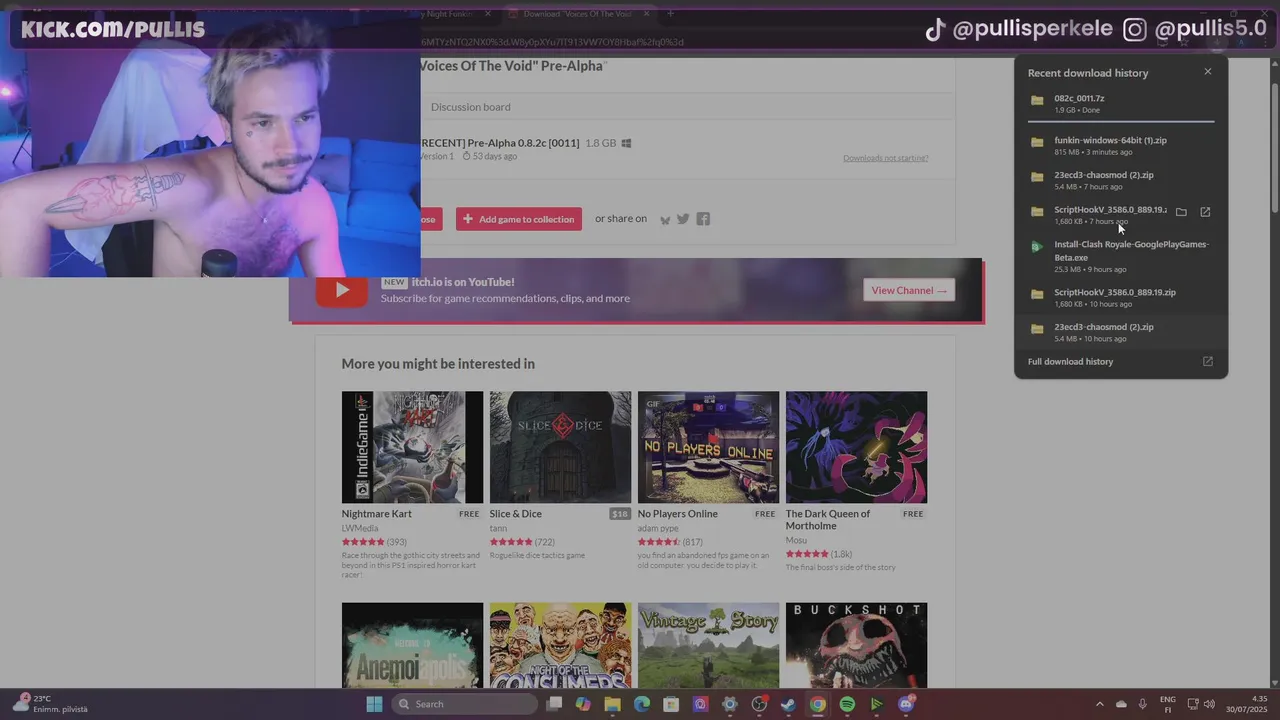The width and height of the screenshot is (1280, 720).
Task: Click Add game to collection button
Action: (518, 219)
